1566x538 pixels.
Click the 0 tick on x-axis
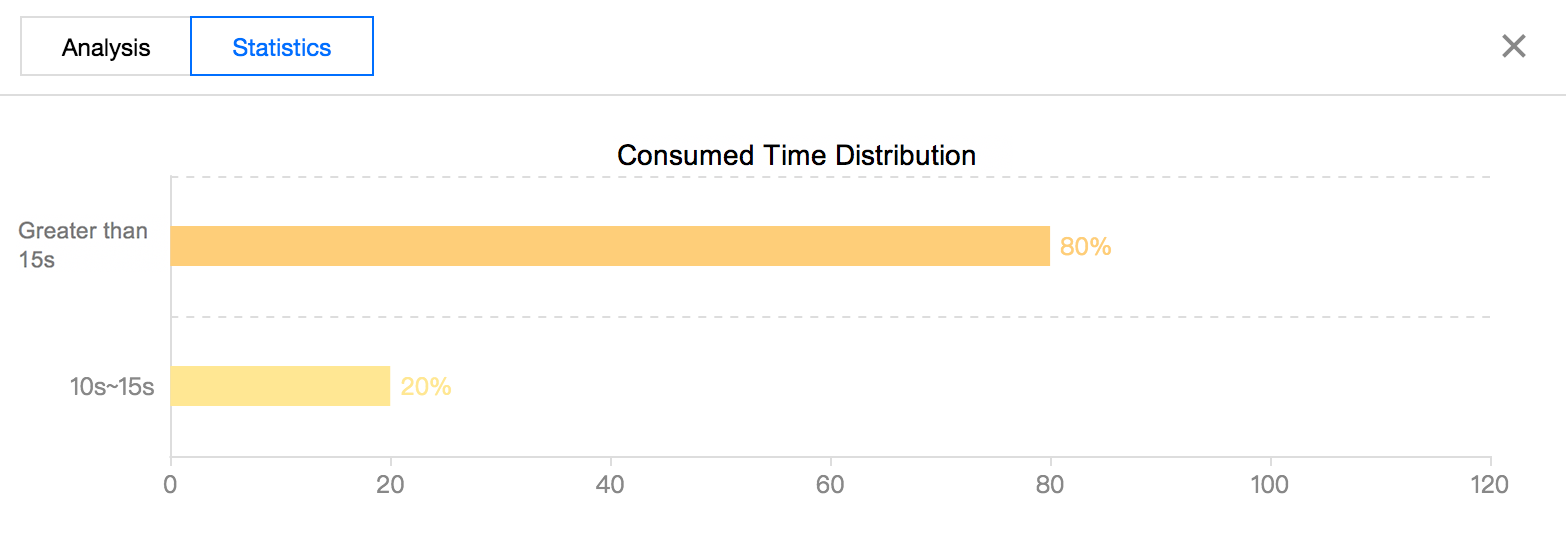(x=171, y=484)
